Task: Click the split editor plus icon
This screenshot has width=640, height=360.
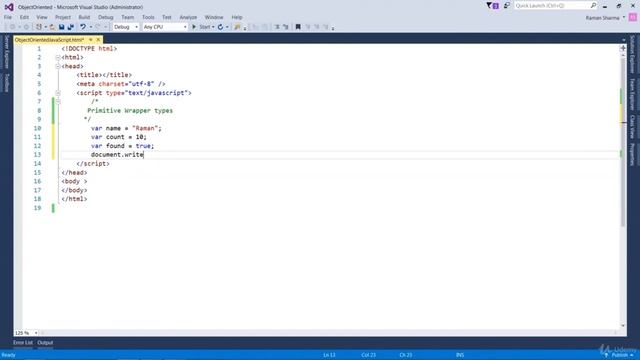Action: coord(623,48)
